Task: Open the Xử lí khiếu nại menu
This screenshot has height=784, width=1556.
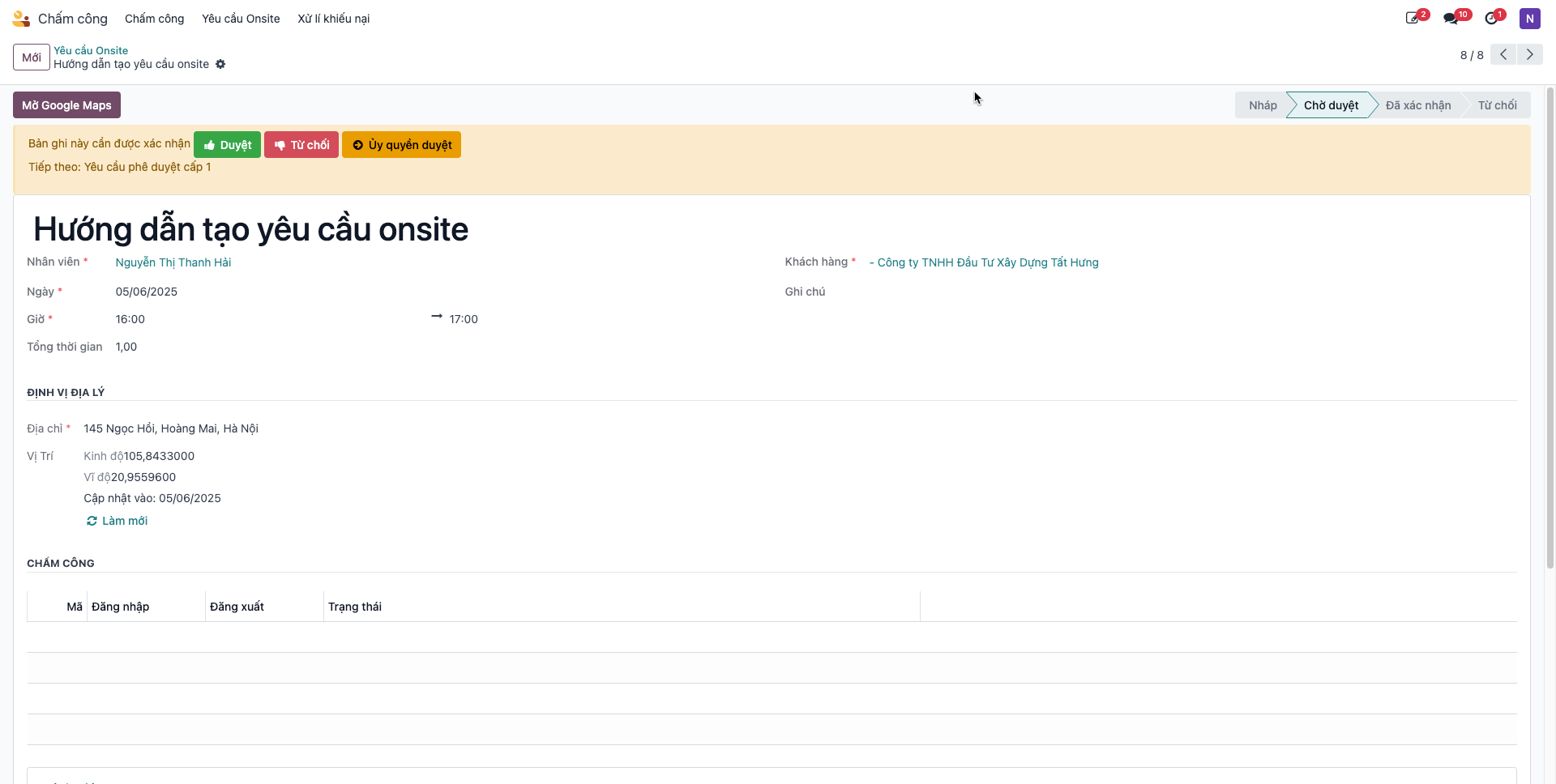Action: (x=333, y=19)
